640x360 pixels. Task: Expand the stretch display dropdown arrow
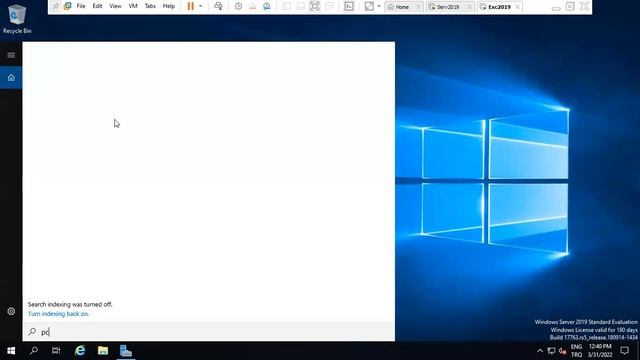[379, 6]
